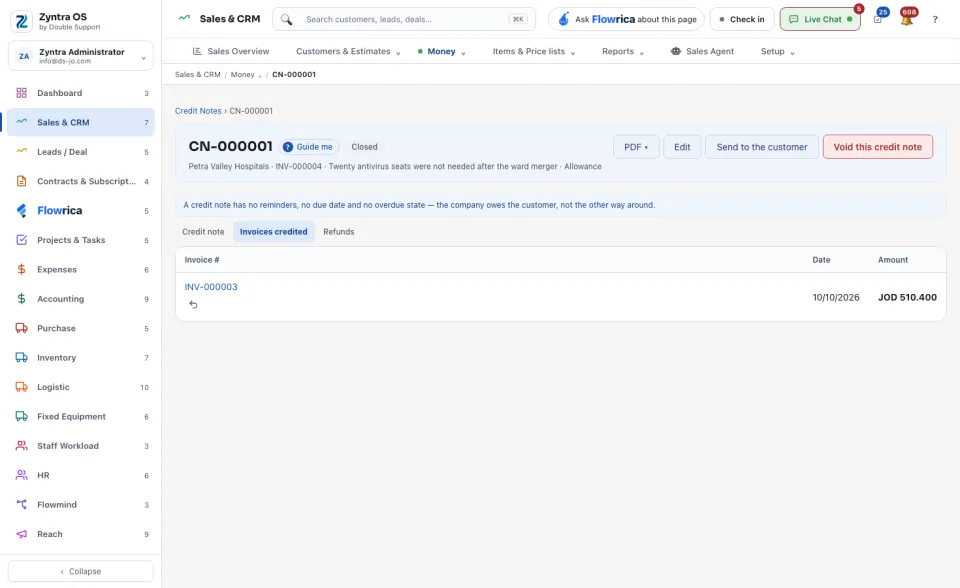This screenshot has width=960, height=588.
Task: Click the Fixed Equipment icon
Action: click(x=21, y=416)
